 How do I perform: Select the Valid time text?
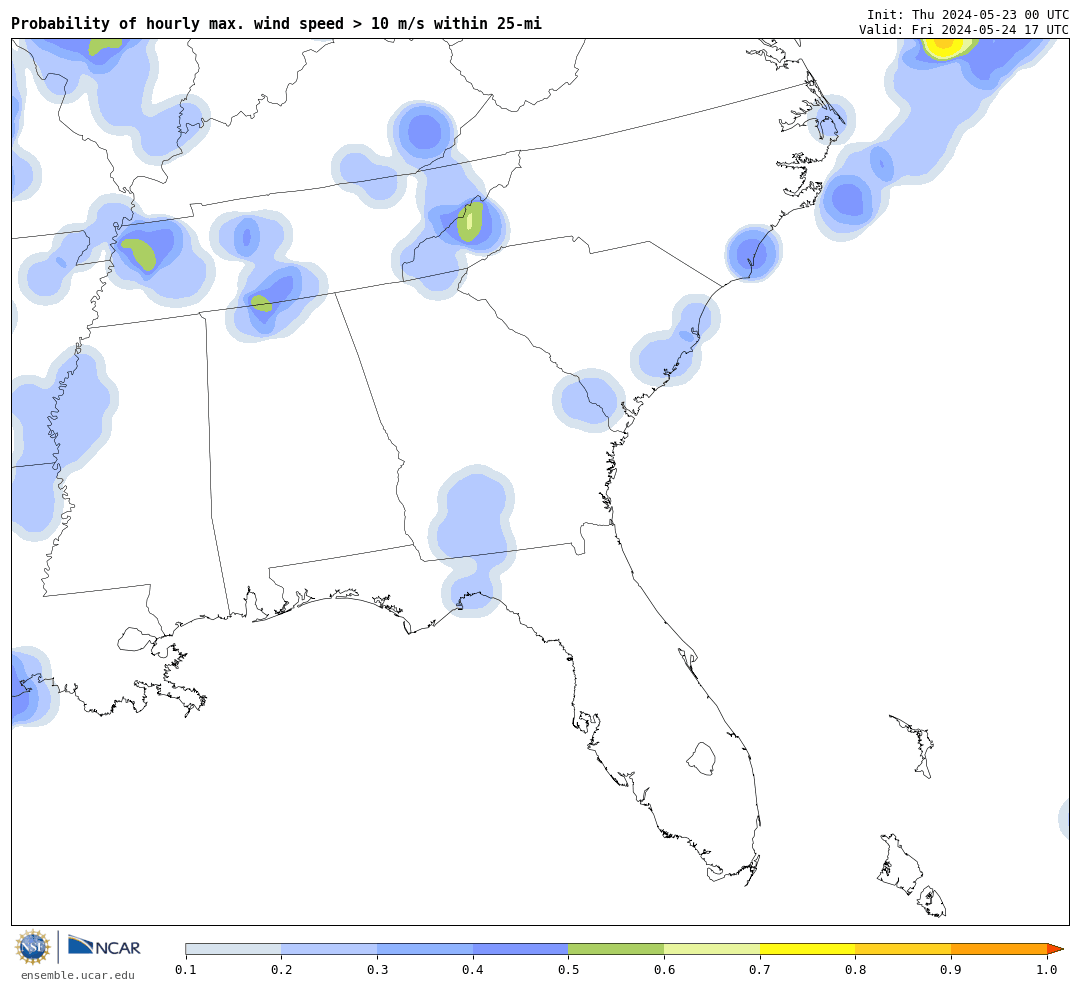pos(964,30)
